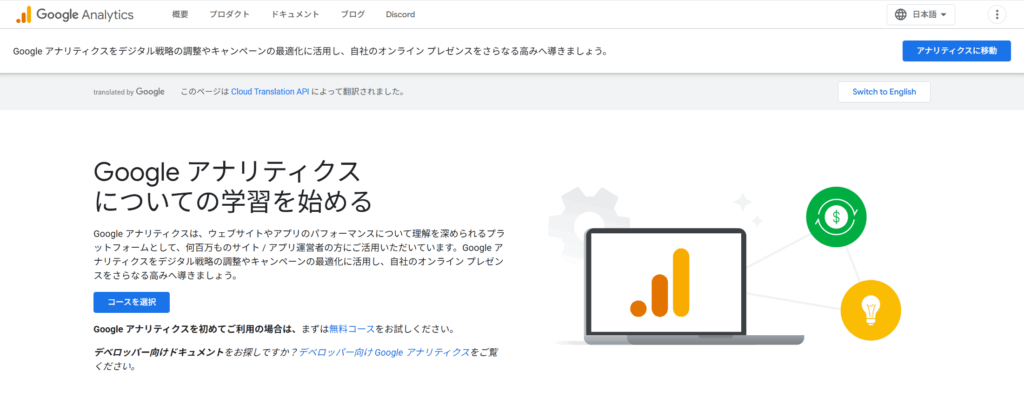
Task: Click the top banner description text
Action: pos(310,51)
